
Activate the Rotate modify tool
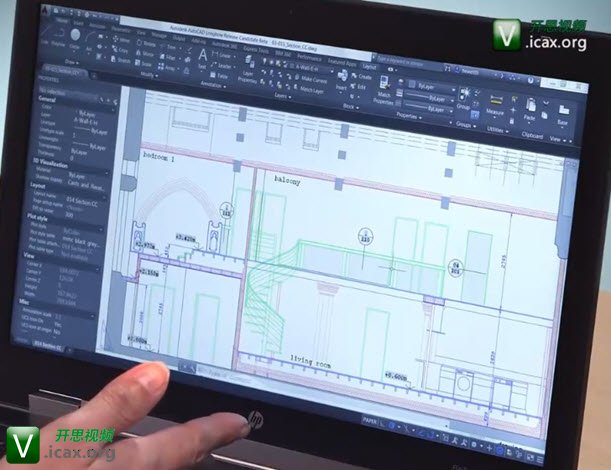click(x=146, y=44)
